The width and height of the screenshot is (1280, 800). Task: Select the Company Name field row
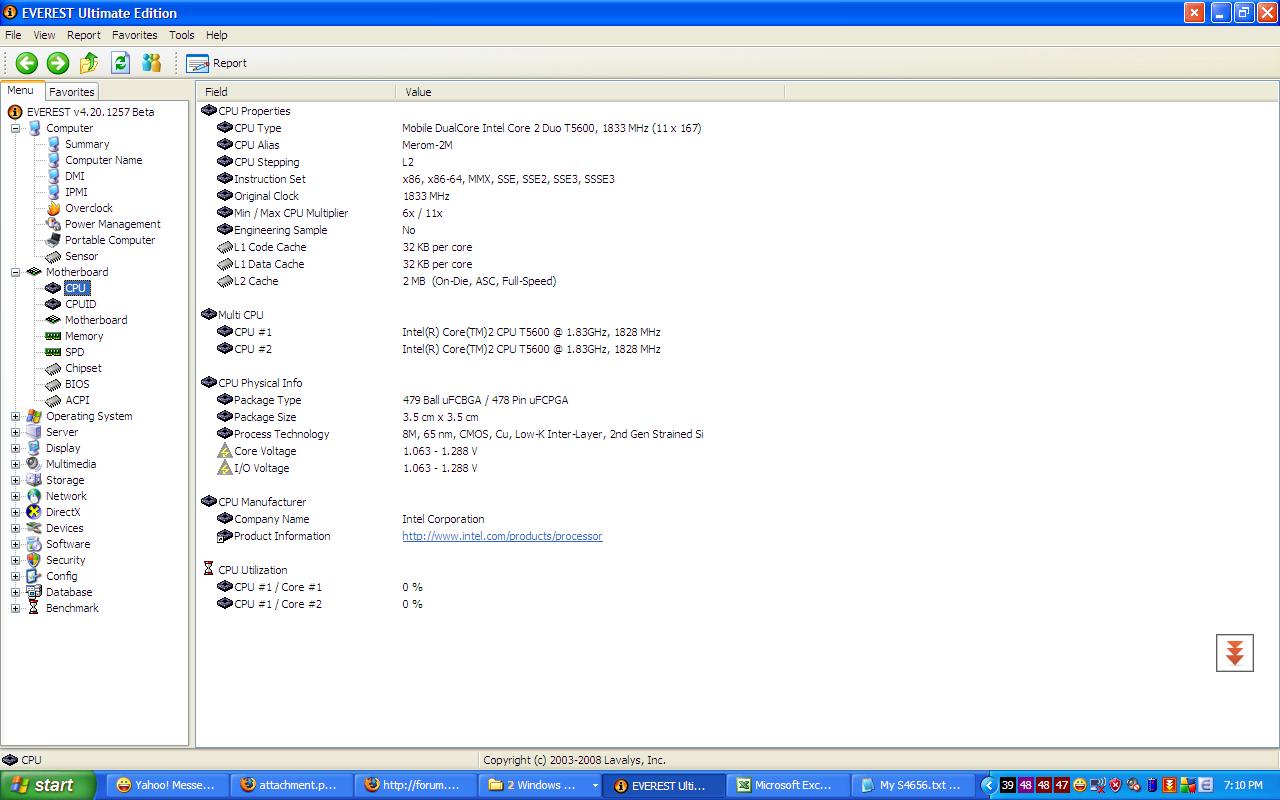pos(350,519)
